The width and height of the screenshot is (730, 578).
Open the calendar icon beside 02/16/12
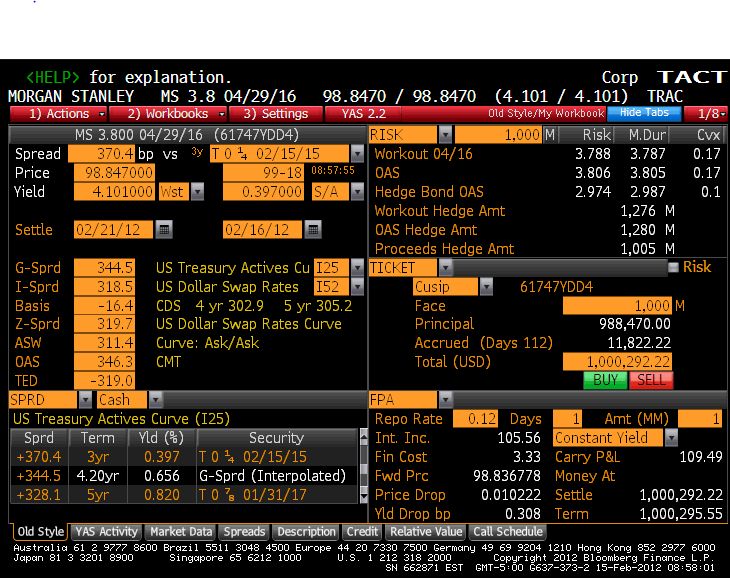(x=313, y=229)
